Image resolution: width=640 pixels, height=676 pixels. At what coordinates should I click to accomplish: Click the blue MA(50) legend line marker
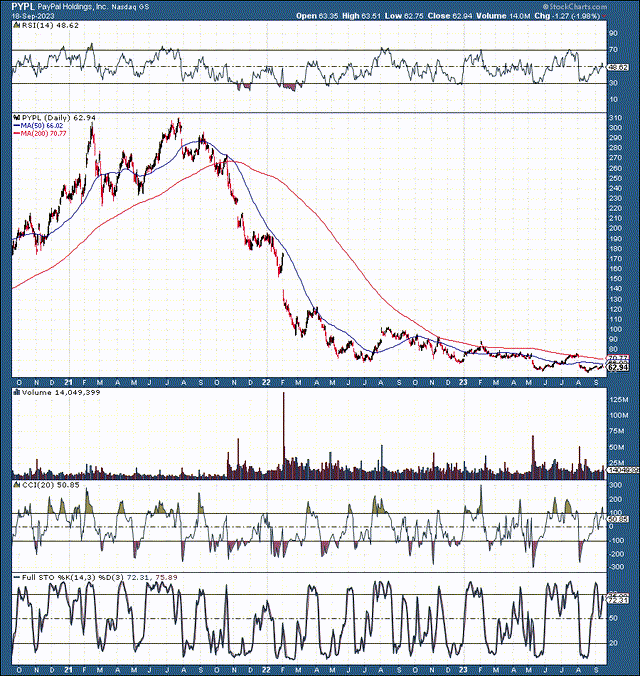(17, 125)
